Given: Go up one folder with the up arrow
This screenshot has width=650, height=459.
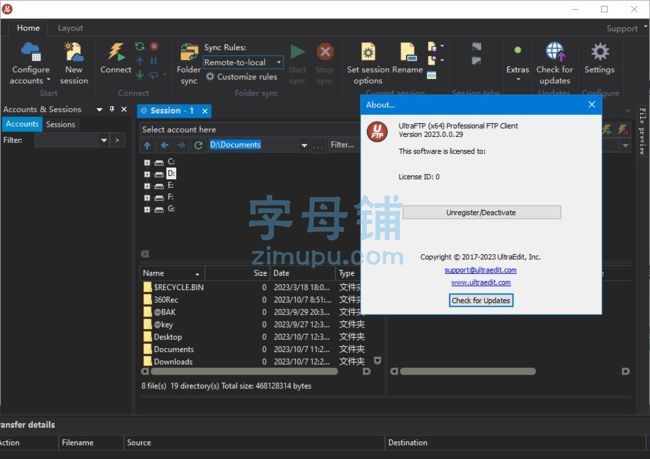Looking at the screenshot, I should pyautogui.click(x=147, y=145).
